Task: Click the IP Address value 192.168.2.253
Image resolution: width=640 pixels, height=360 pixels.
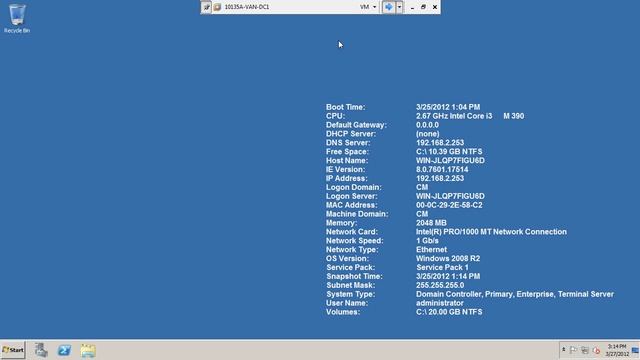Action: [x=440, y=178]
